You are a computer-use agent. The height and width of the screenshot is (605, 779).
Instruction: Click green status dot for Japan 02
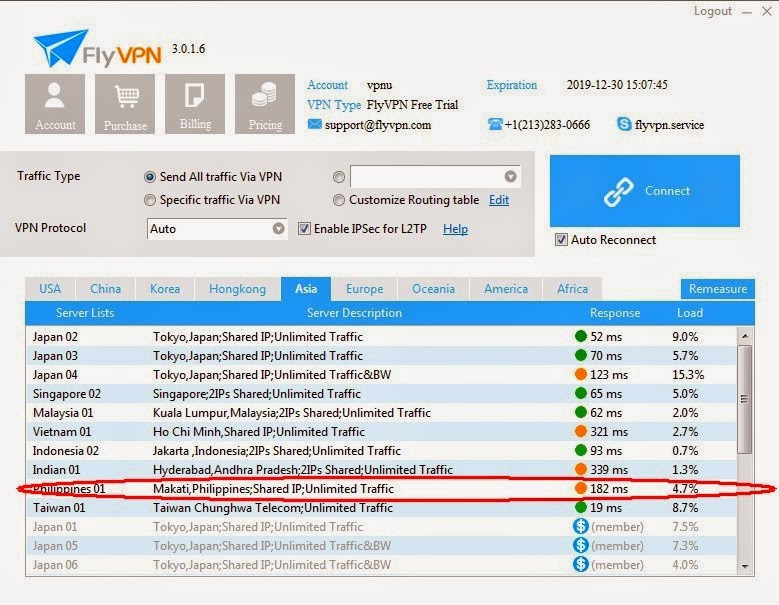click(581, 336)
